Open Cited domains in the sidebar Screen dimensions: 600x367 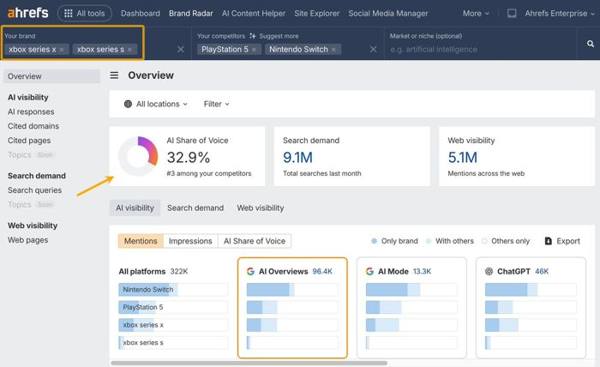coord(33,126)
